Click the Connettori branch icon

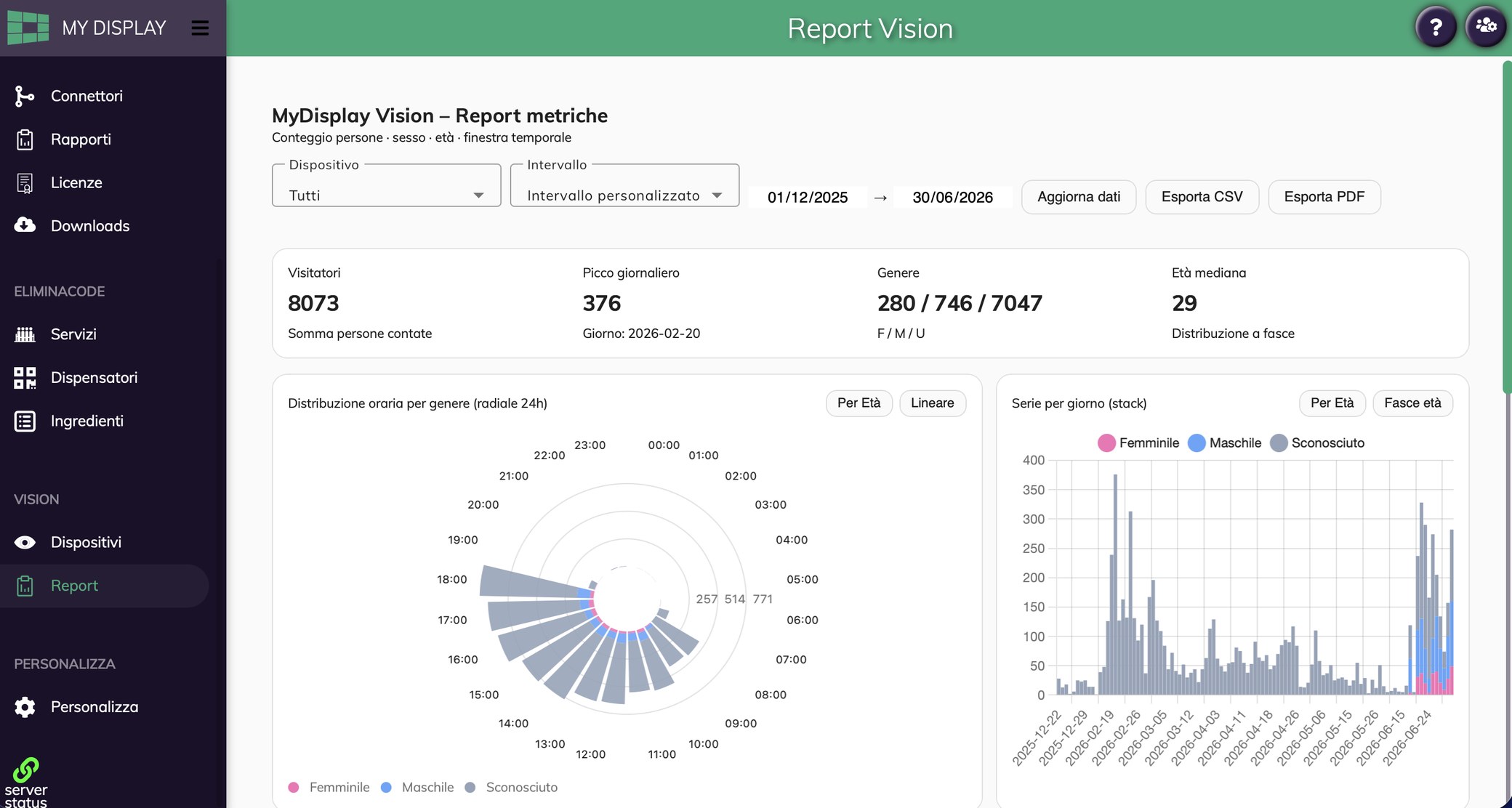point(25,96)
